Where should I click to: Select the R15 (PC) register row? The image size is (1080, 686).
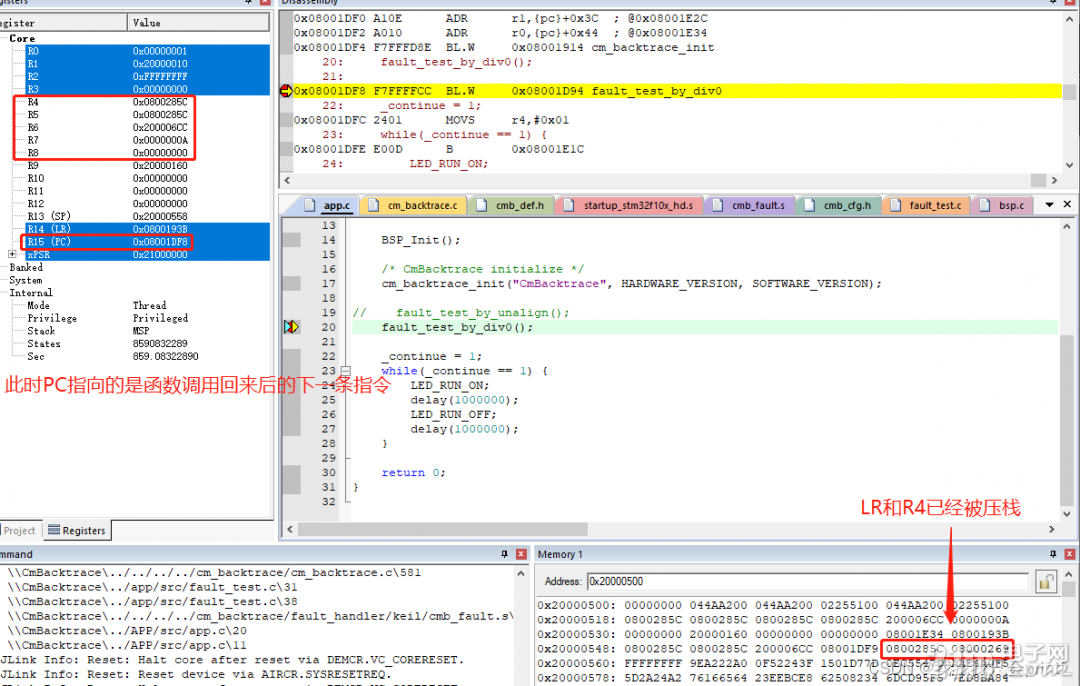pos(147,242)
